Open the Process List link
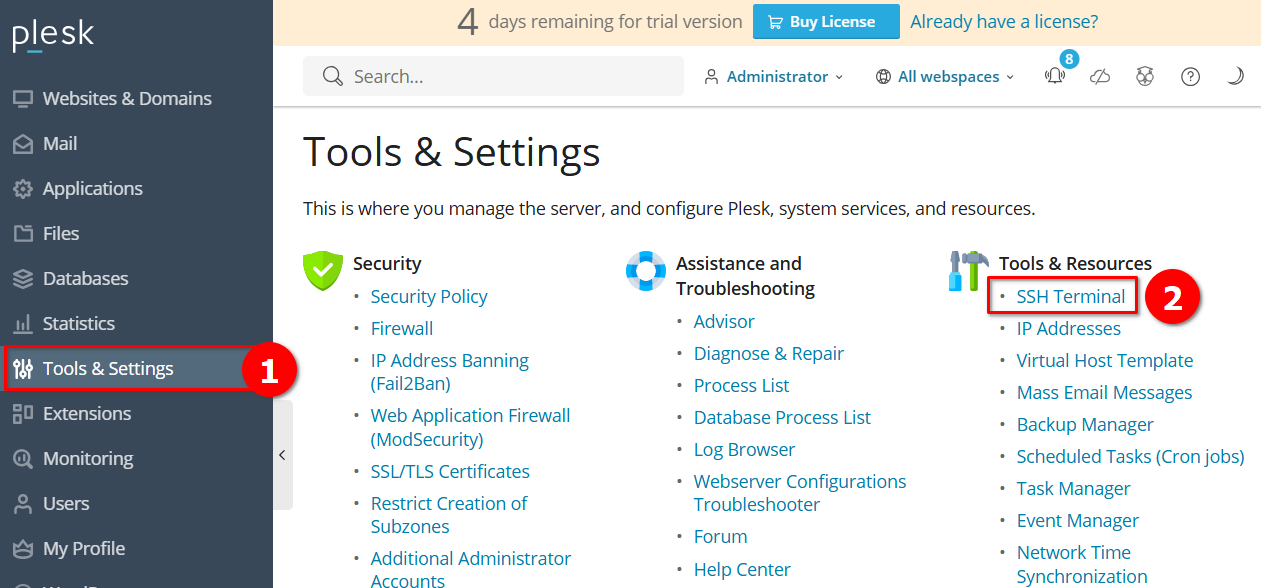Screen dimensions: 1261x588 (741, 385)
